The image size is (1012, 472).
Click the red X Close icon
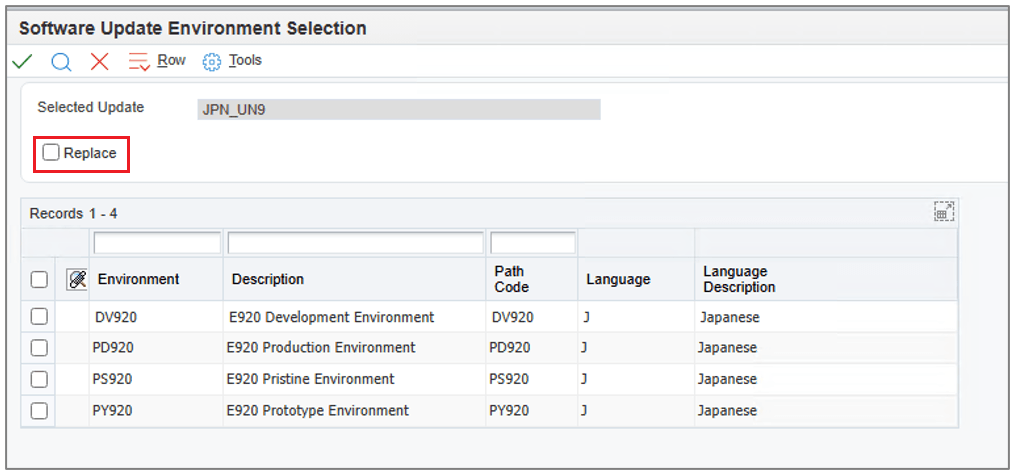tap(100, 61)
